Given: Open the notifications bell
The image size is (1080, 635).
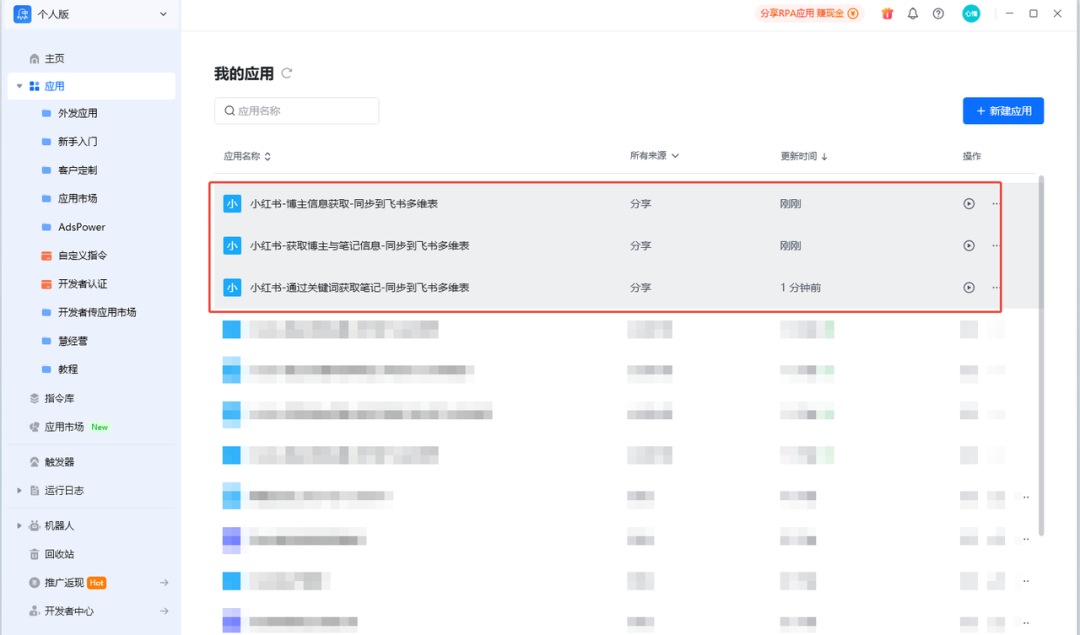Looking at the screenshot, I should [x=913, y=14].
